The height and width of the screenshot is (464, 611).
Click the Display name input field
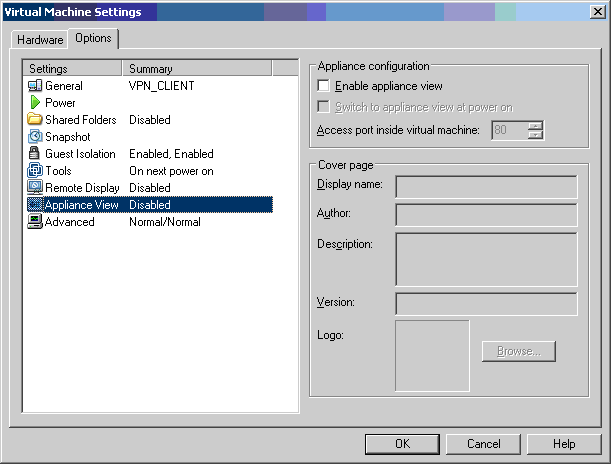486,187
